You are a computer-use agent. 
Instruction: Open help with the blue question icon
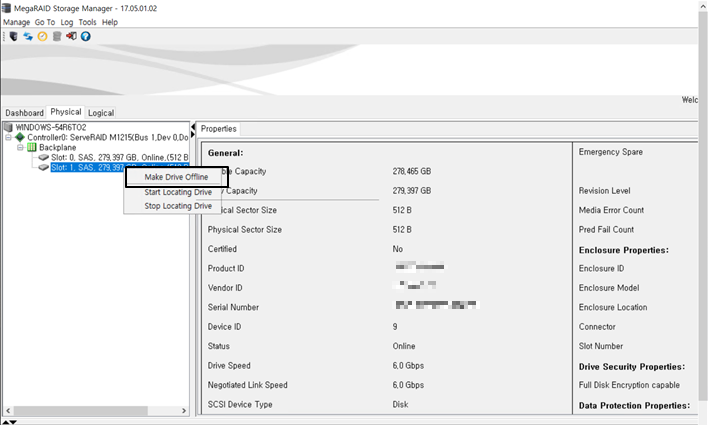click(86, 36)
